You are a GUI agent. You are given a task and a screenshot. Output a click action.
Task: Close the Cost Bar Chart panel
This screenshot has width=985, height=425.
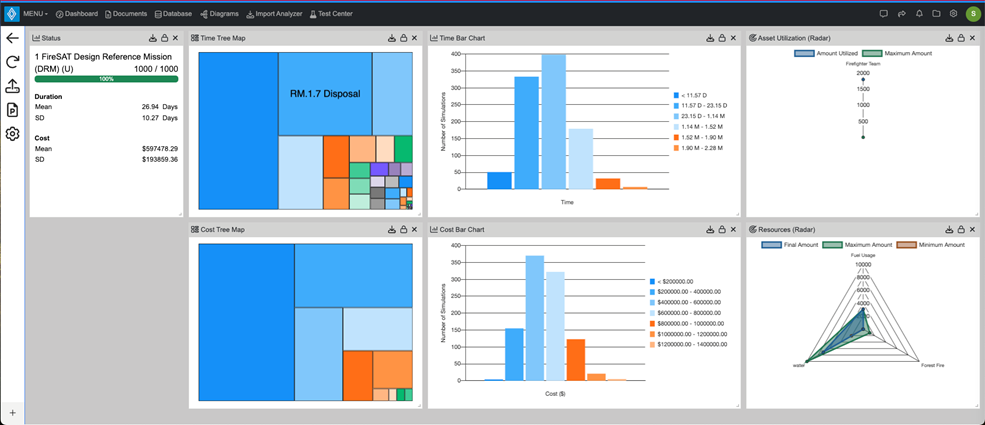pyautogui.click(x=733, y=230)
